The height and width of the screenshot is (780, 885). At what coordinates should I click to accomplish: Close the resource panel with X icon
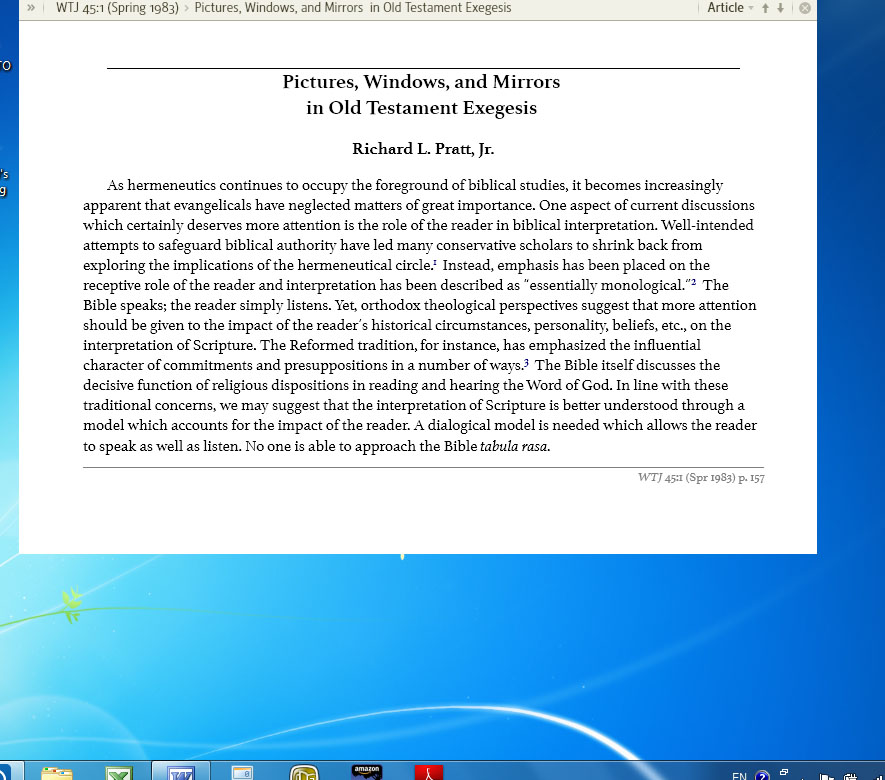click(x=805, y=8)
